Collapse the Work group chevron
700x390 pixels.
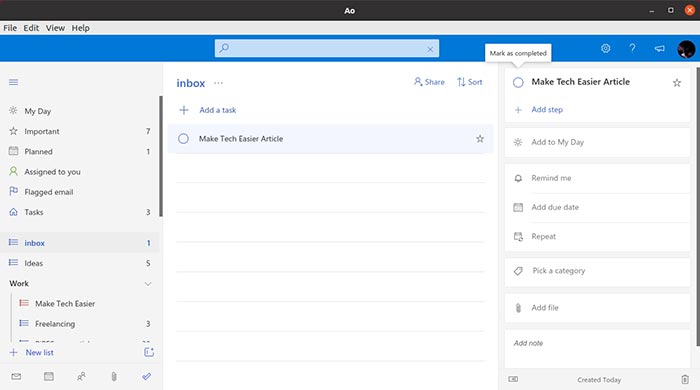[x=148, y=284]
